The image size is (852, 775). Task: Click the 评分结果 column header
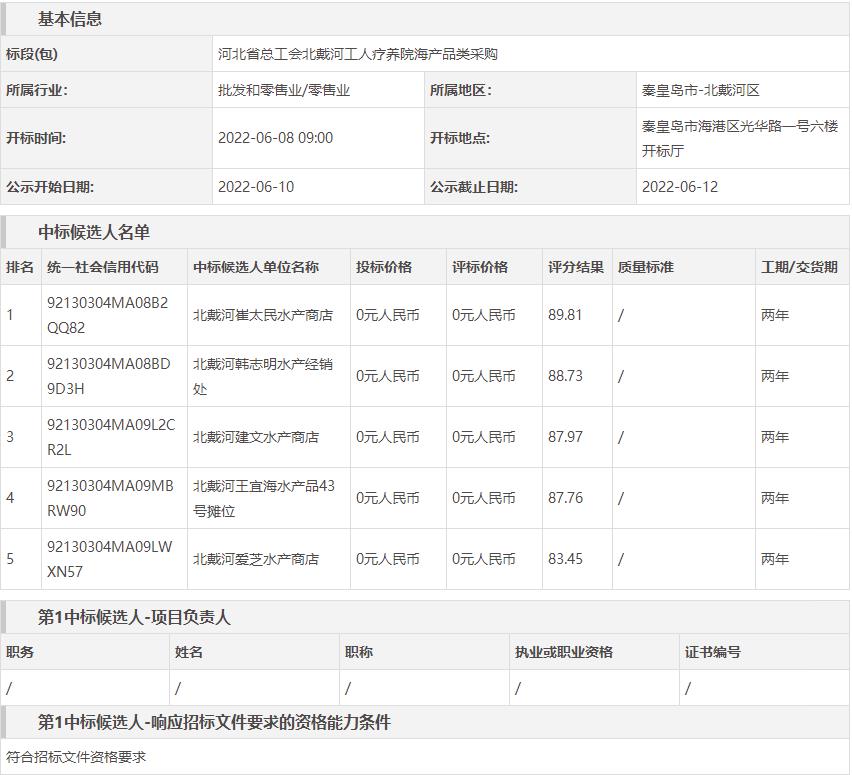[575, 267]
